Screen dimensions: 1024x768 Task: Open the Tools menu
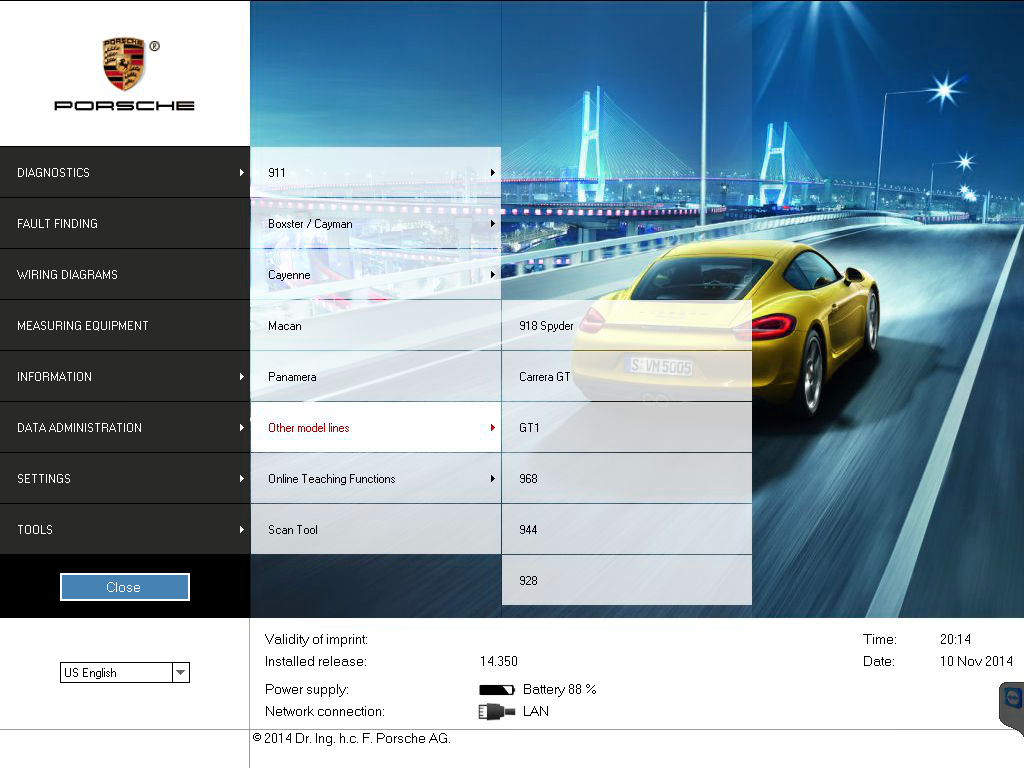(124, 530)
